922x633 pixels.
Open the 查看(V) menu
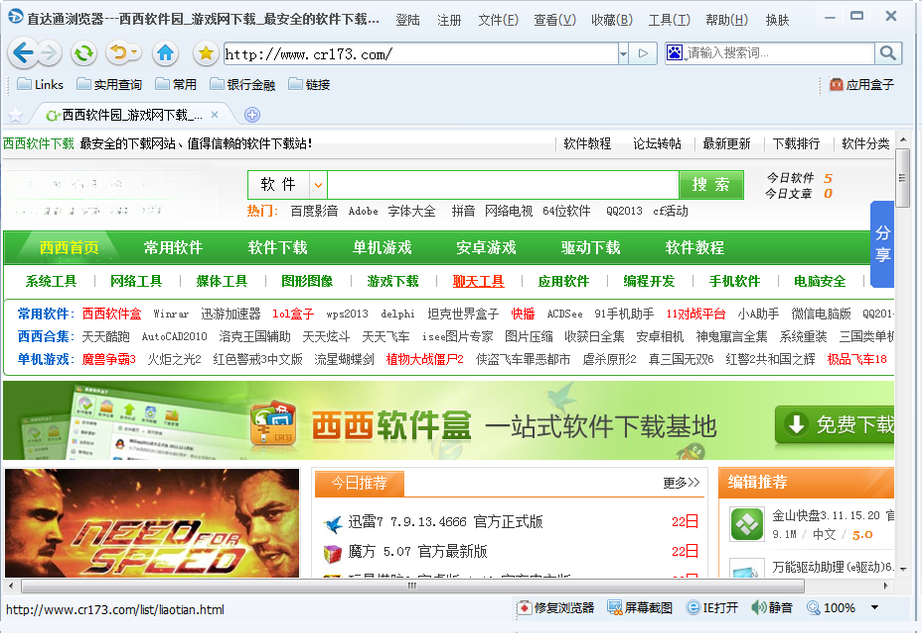[554, 21]
